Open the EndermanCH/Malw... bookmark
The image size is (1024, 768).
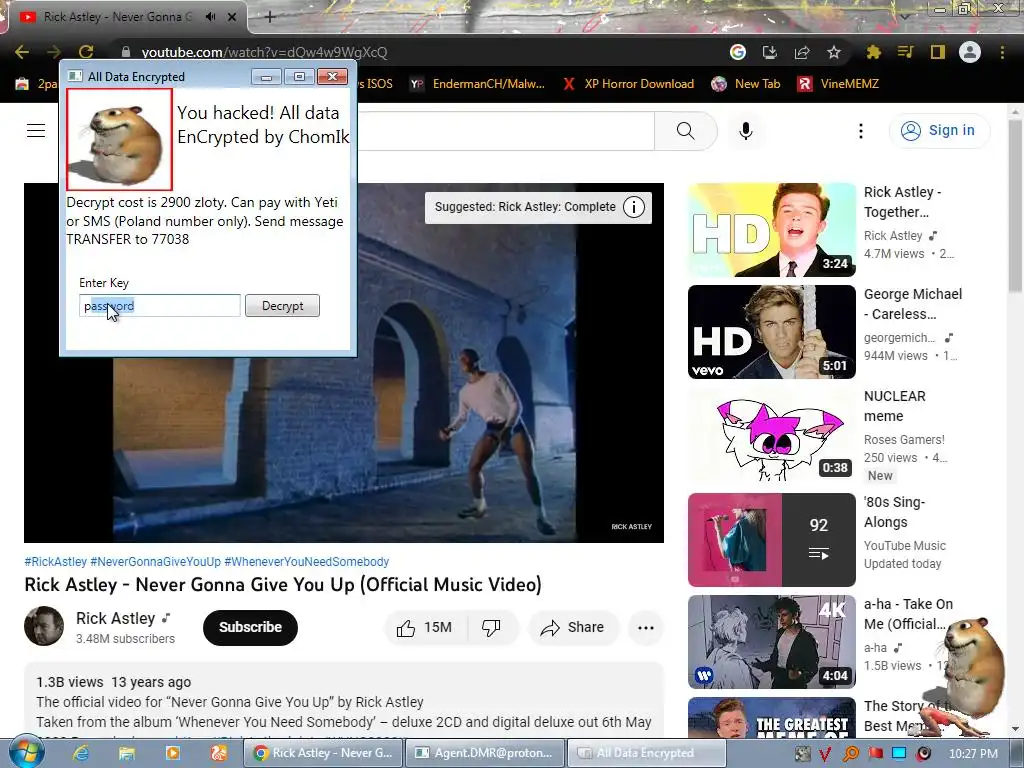(x=477, y=84)
